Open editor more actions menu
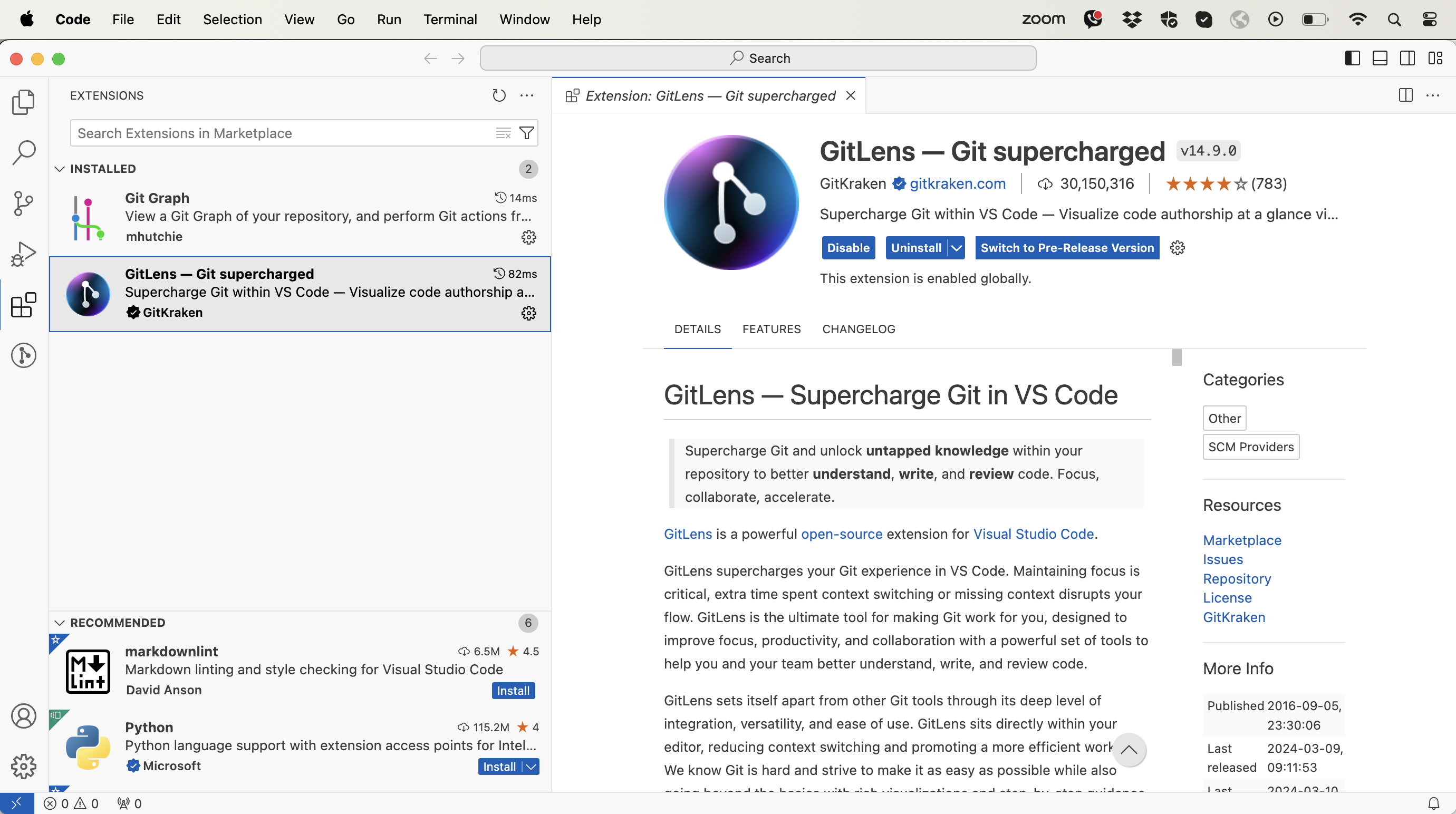Screen dimensions: 1456x814 coord(1433,95)
